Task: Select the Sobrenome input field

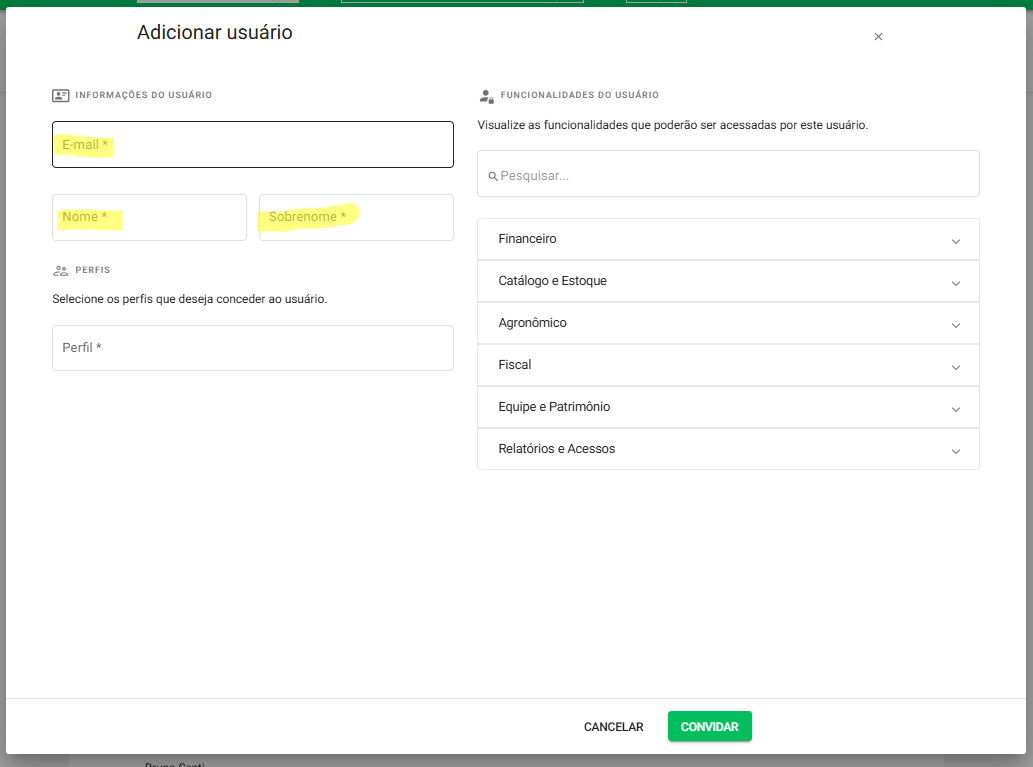Action: [x=356, y=217]
